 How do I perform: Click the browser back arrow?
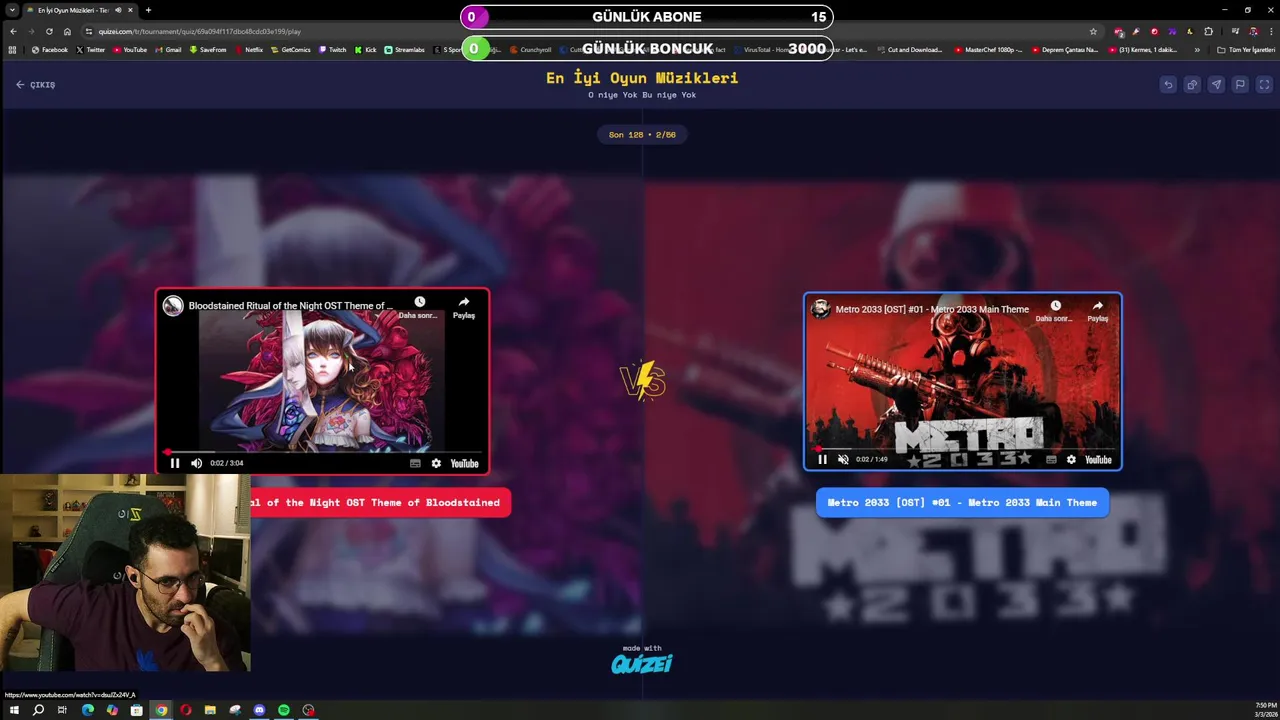[x=13, y=31]
